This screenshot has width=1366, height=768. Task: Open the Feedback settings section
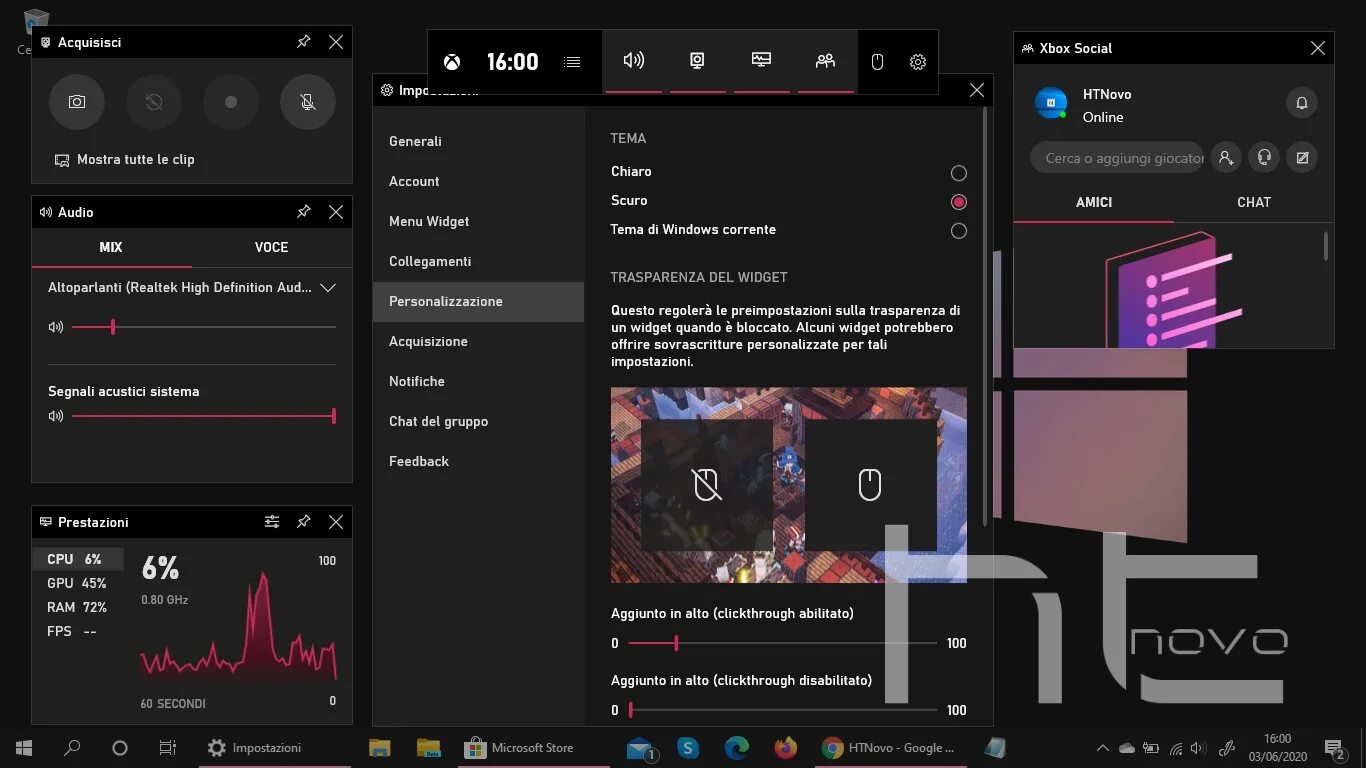[478, 461]
